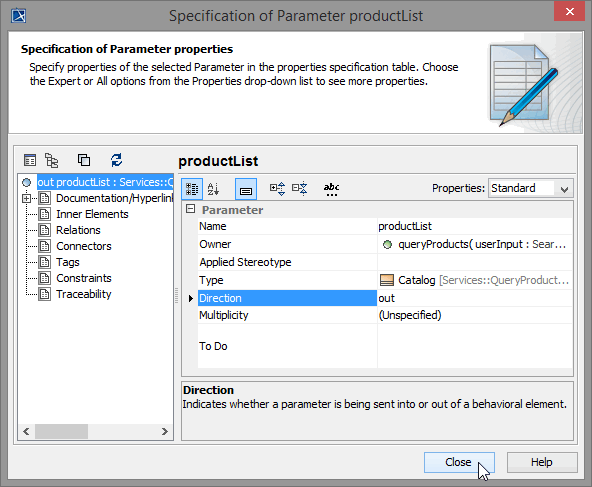Click the abc text options icon
The width and height of the screenshot is (592, 487).
(331, 189)
